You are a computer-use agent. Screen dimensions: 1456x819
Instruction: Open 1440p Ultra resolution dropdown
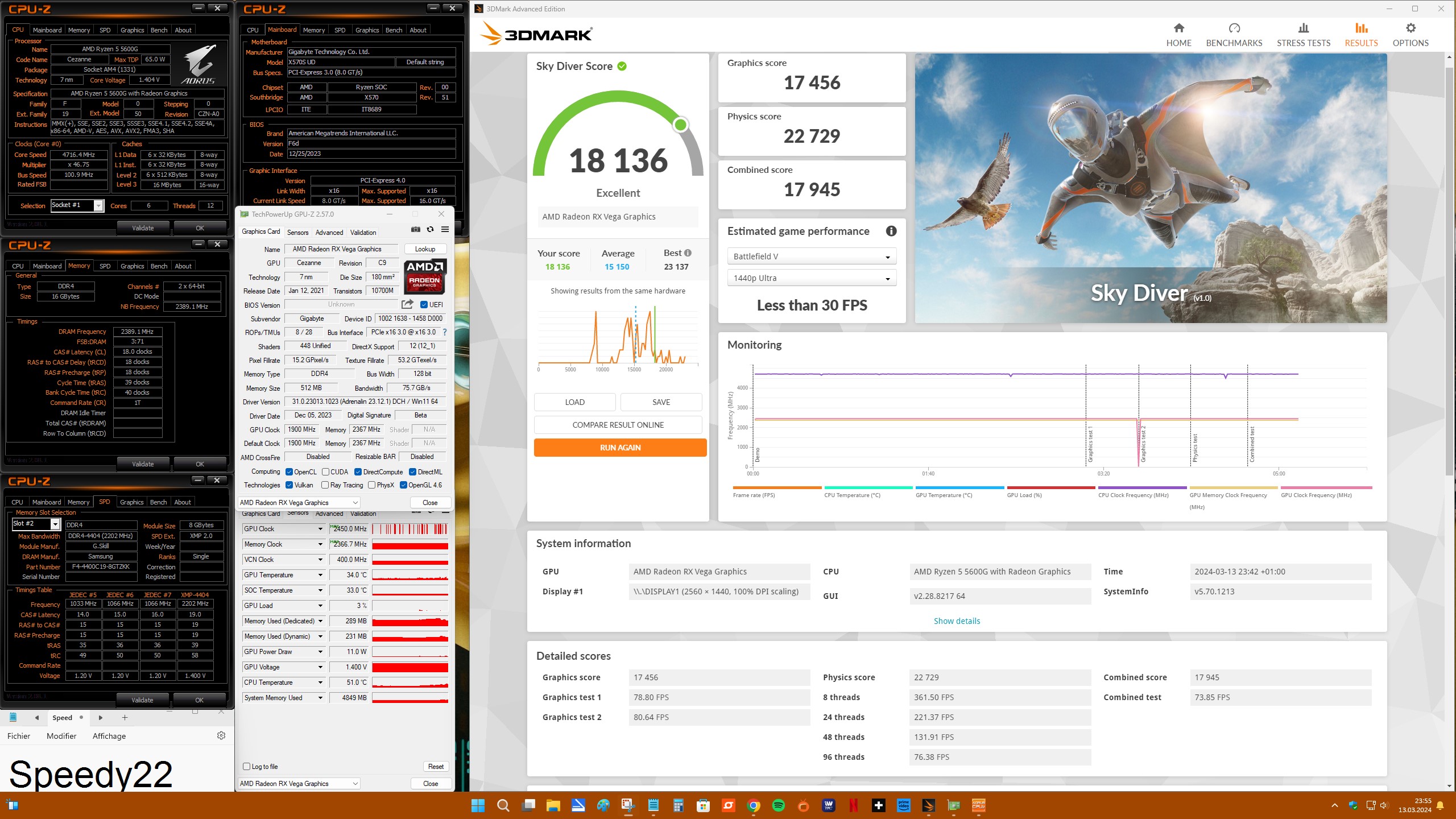[812, 278]
